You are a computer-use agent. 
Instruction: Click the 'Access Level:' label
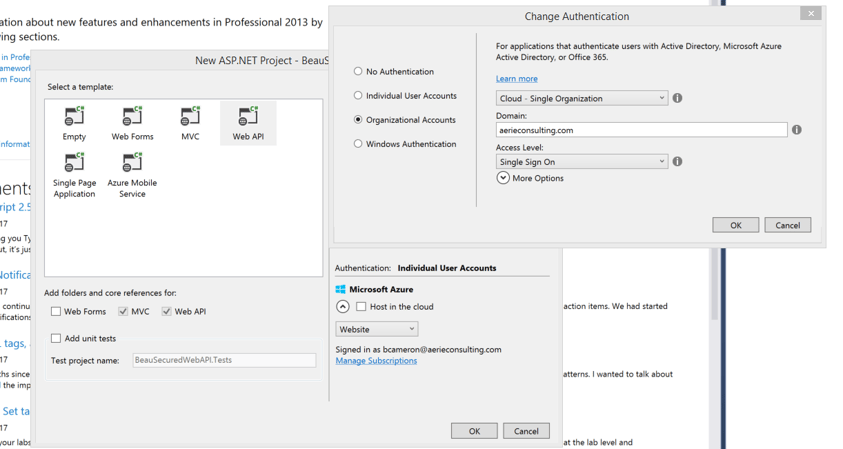point(519,147)
